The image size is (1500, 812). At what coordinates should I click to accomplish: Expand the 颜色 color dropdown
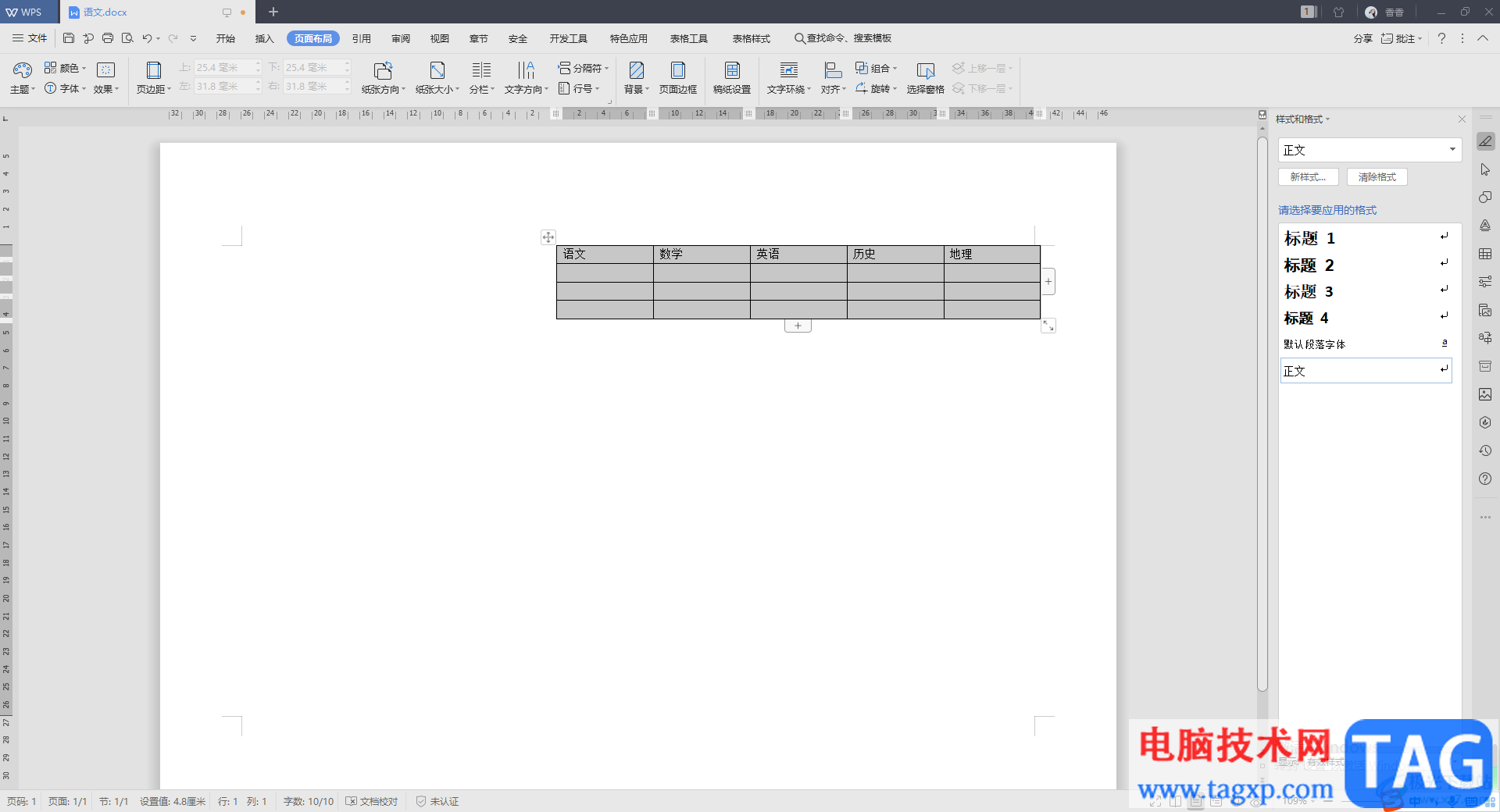(x=84, y=69)
